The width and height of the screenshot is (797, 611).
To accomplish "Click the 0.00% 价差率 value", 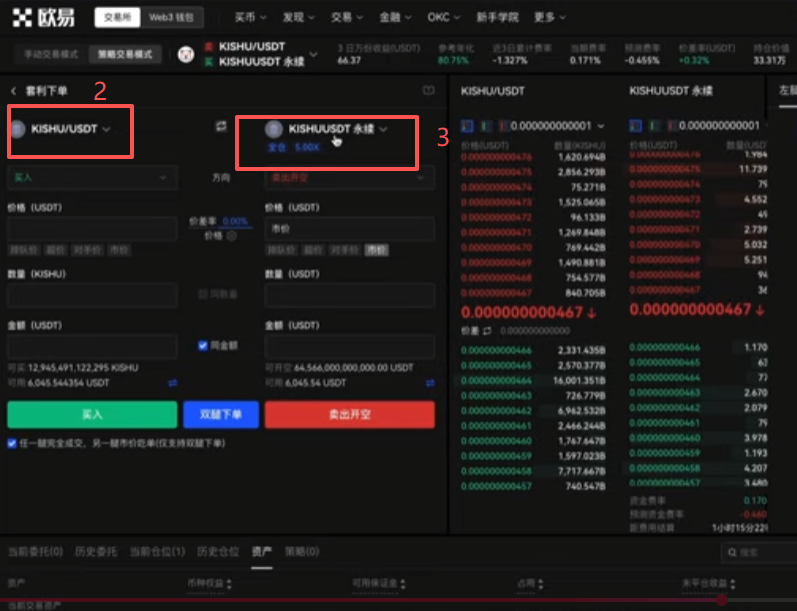I will click(235, 222).
